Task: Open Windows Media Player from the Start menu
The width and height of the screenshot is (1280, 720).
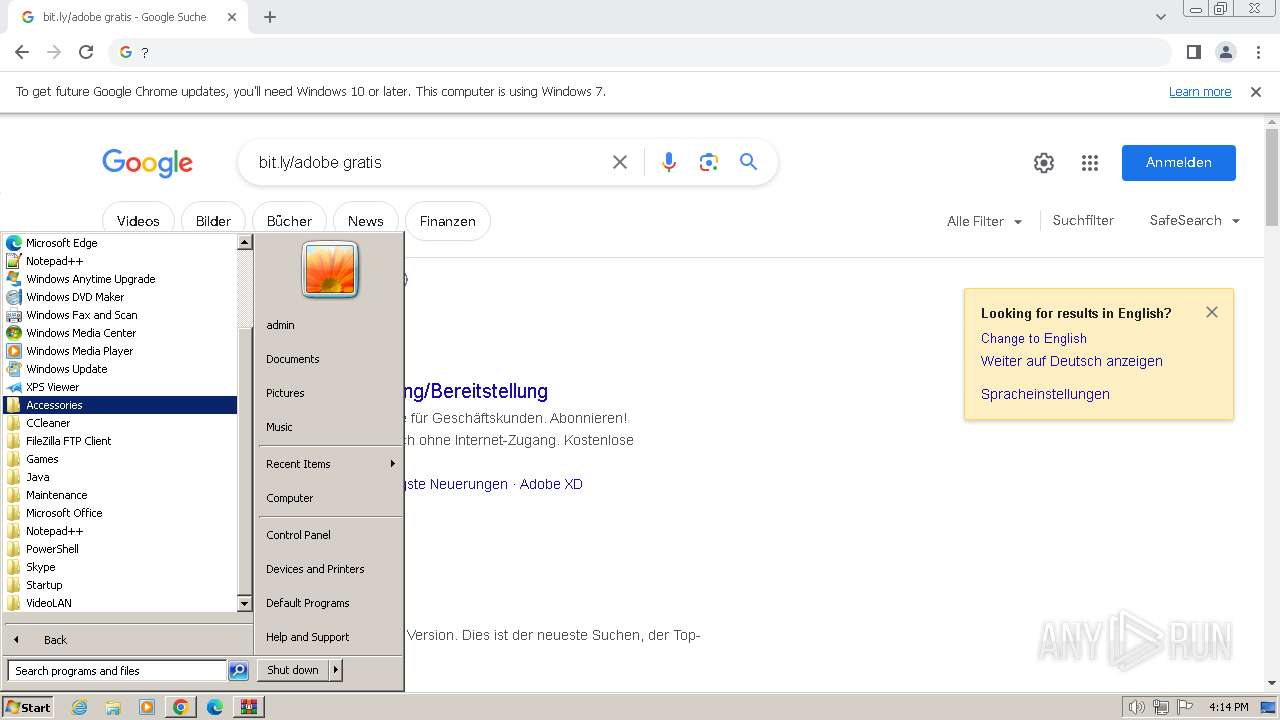Action: coord(120,351)
